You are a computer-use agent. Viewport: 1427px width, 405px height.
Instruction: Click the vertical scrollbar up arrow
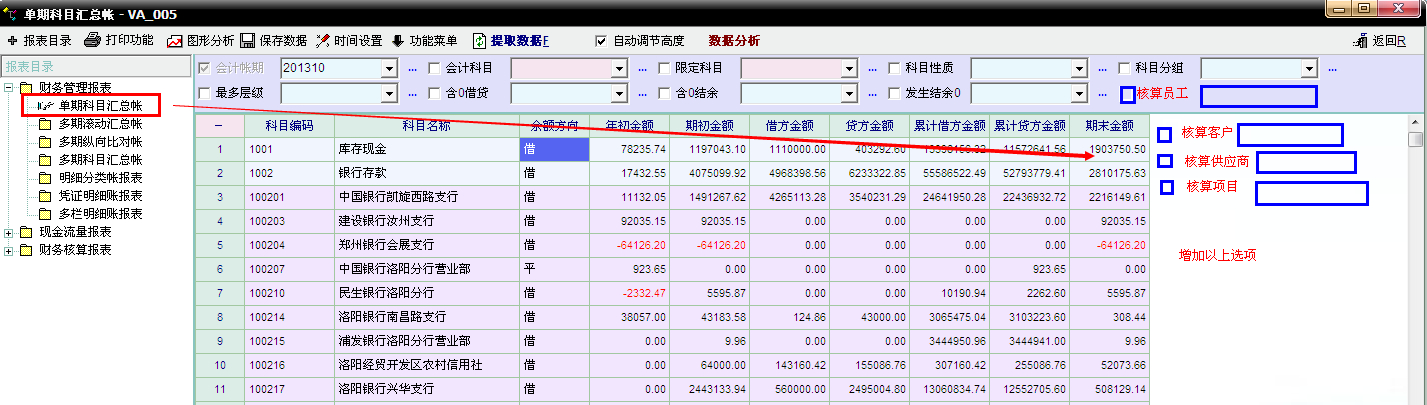click(1415, 139)
